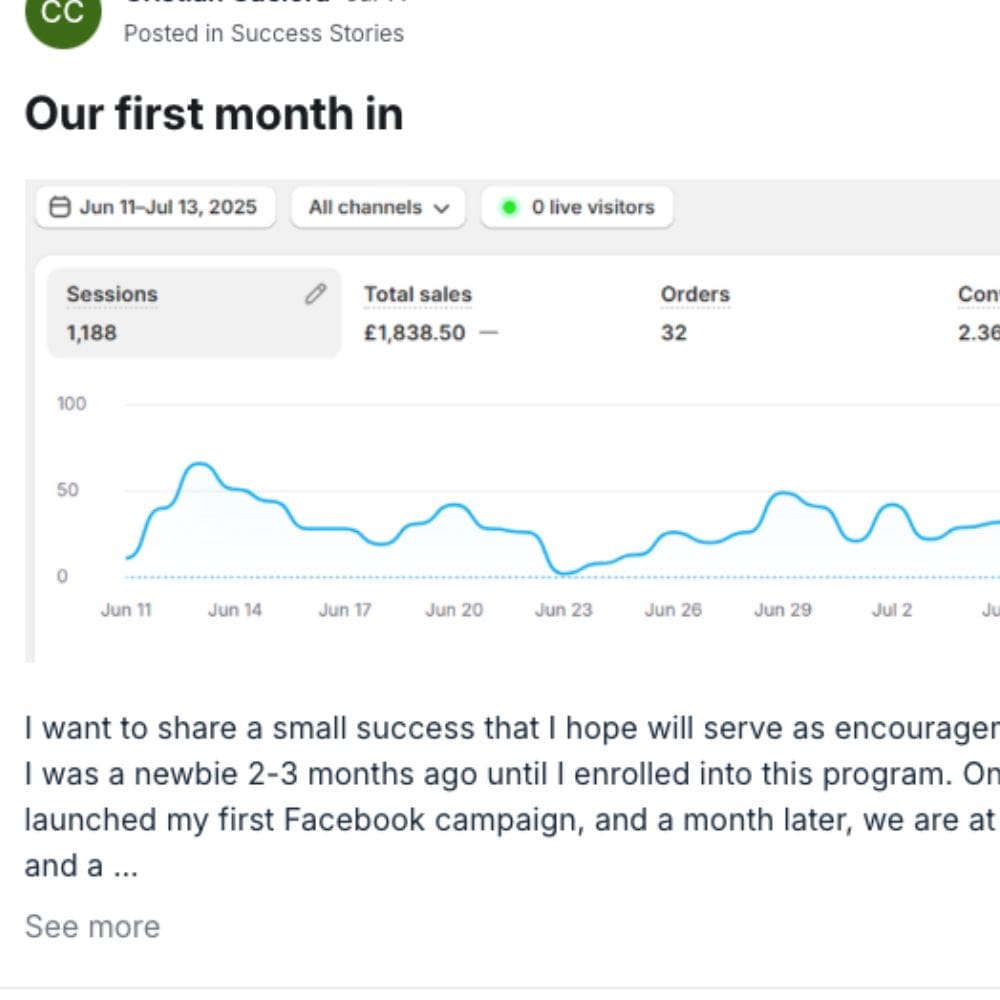Image resolution: width=1000 pixels, height=1000 pixels.
Task: Open the Success Stories category link
Action: 317,33
